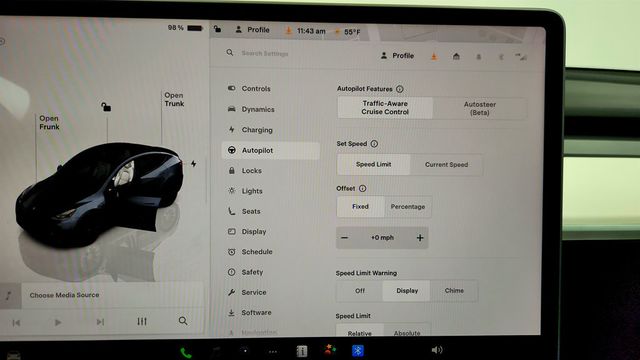The width and height of the screenshot is (640, 360).
Task: Open the blue Bluetooth app
Action: [x=358, y=350]
